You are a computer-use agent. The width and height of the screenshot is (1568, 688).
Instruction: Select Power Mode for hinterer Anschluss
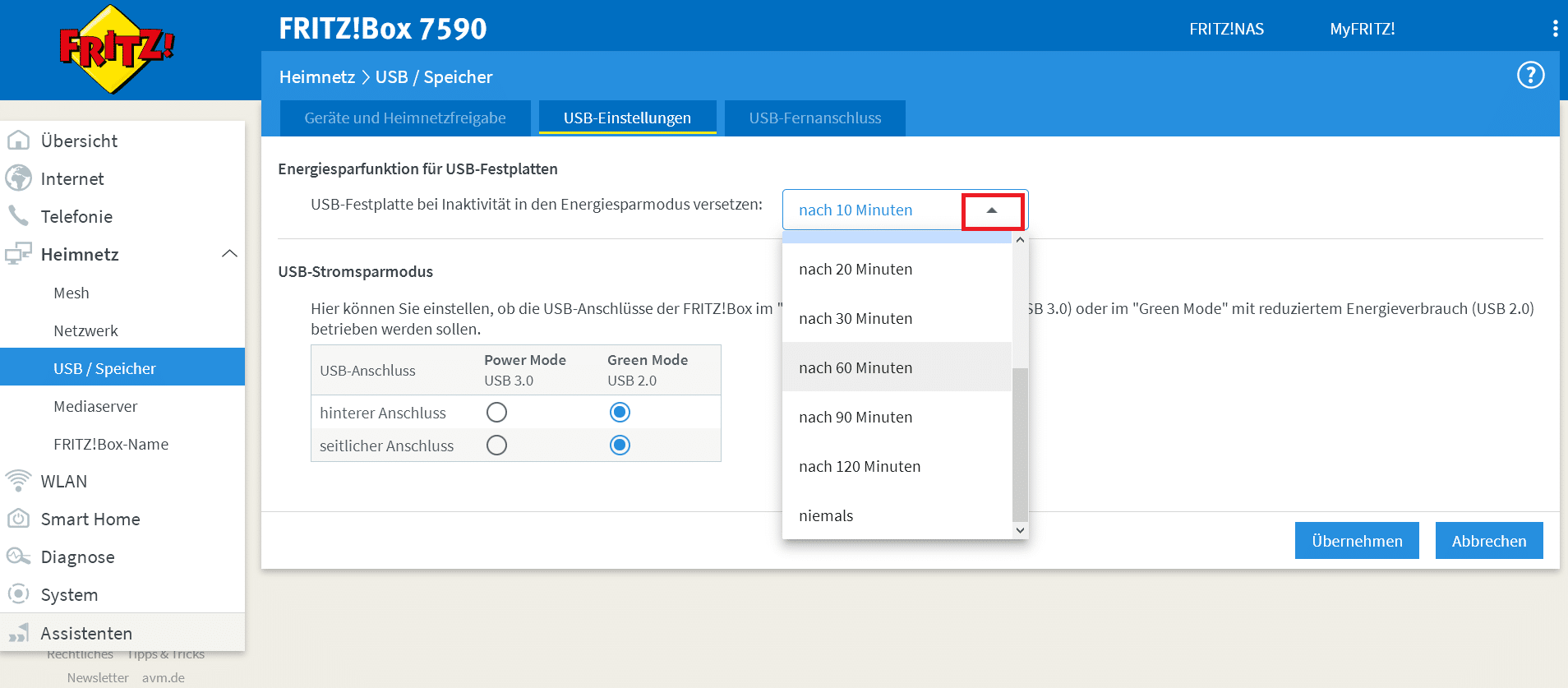point(496,412)
